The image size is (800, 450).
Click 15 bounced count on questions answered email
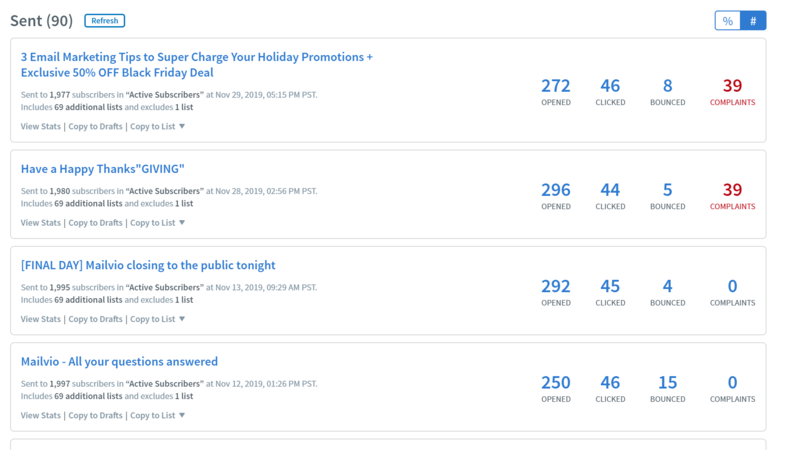point(667,382)
